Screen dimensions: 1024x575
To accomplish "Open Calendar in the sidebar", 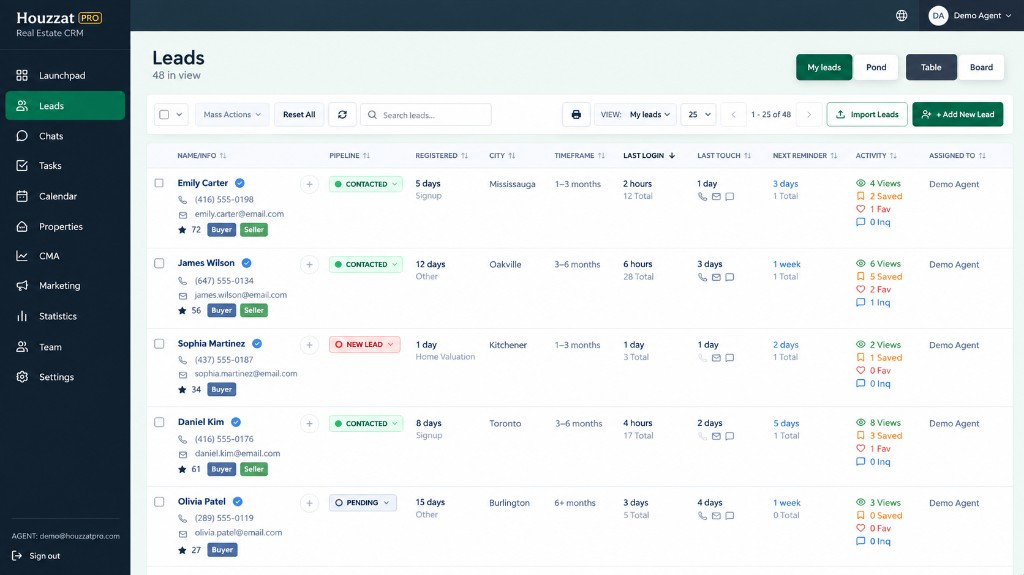I will click(65, 196).
